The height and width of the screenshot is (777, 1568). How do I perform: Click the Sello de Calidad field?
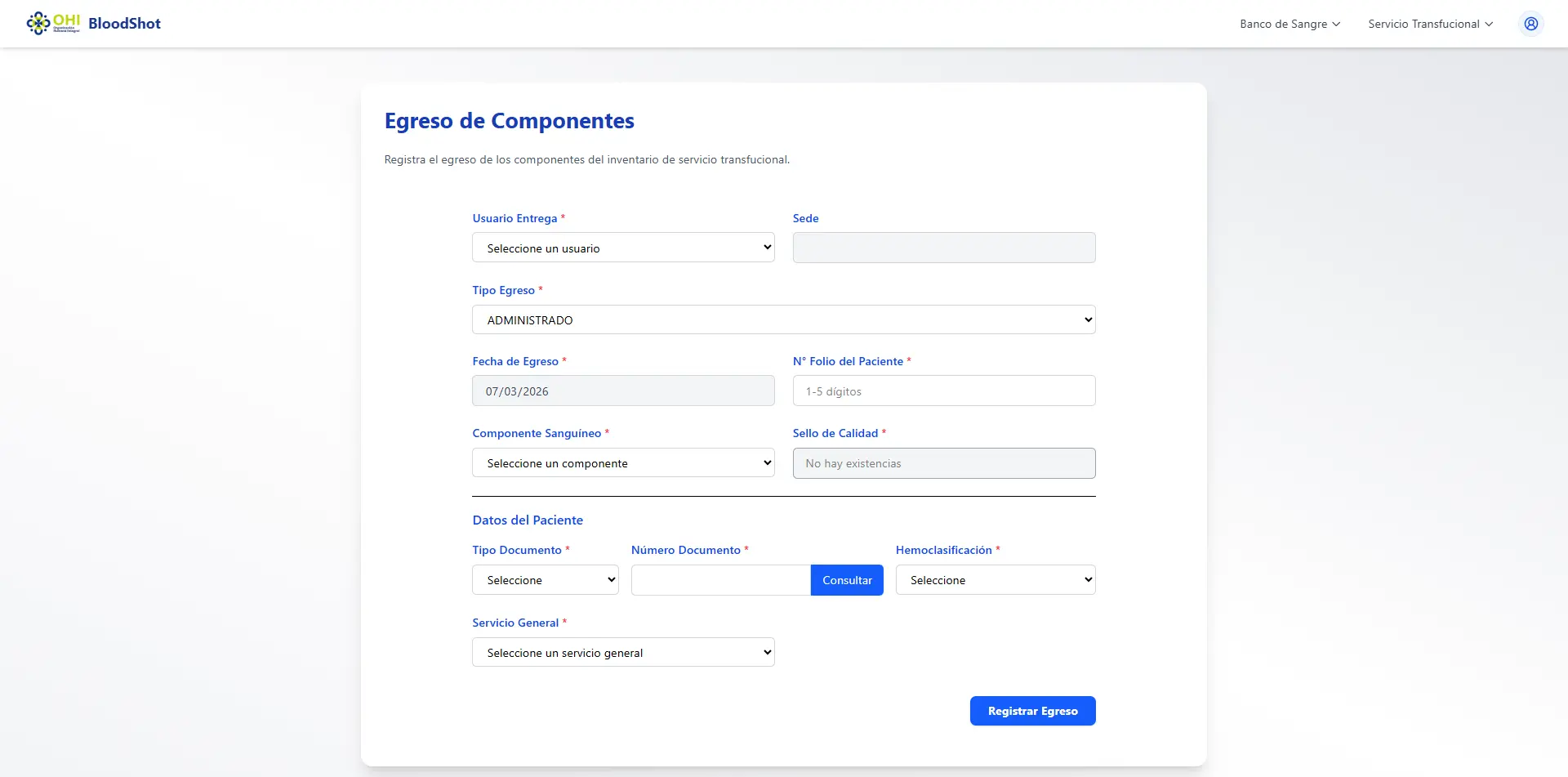(944, 463)
